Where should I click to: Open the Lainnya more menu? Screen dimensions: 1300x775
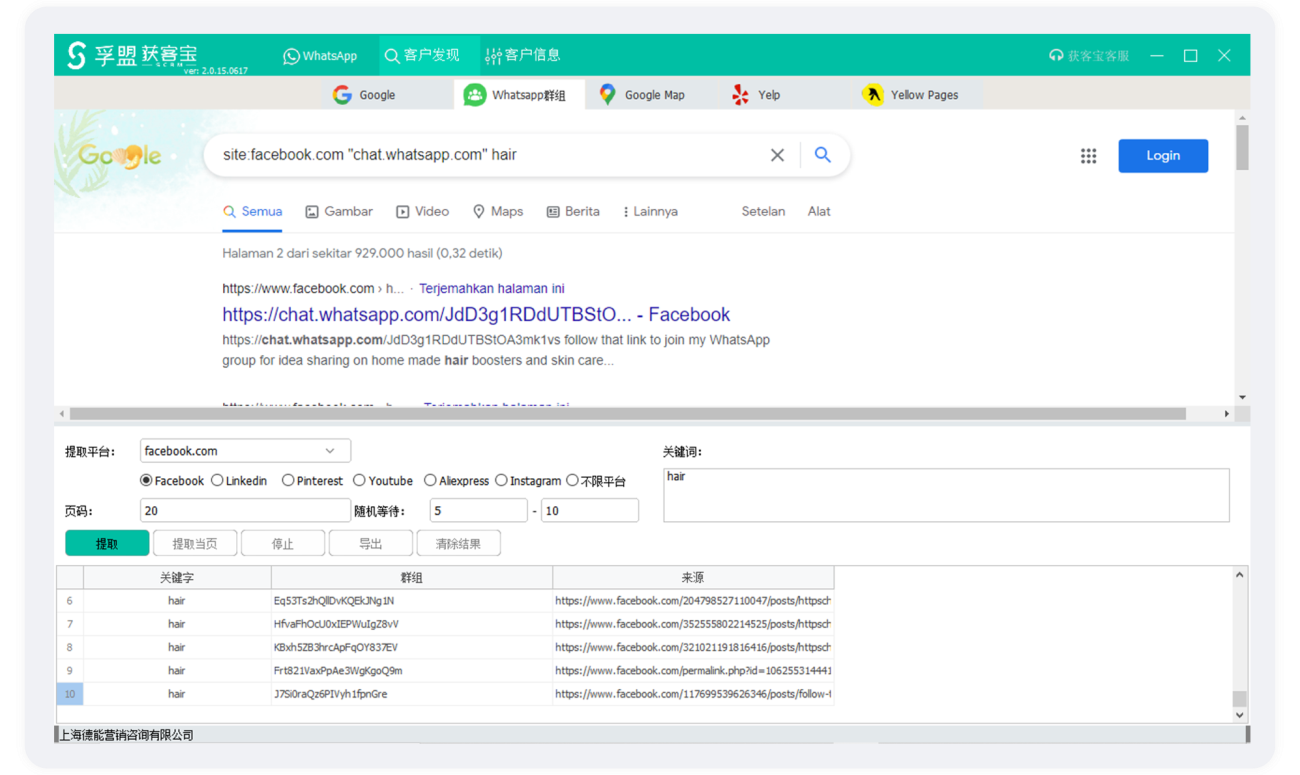coord(650,212)
